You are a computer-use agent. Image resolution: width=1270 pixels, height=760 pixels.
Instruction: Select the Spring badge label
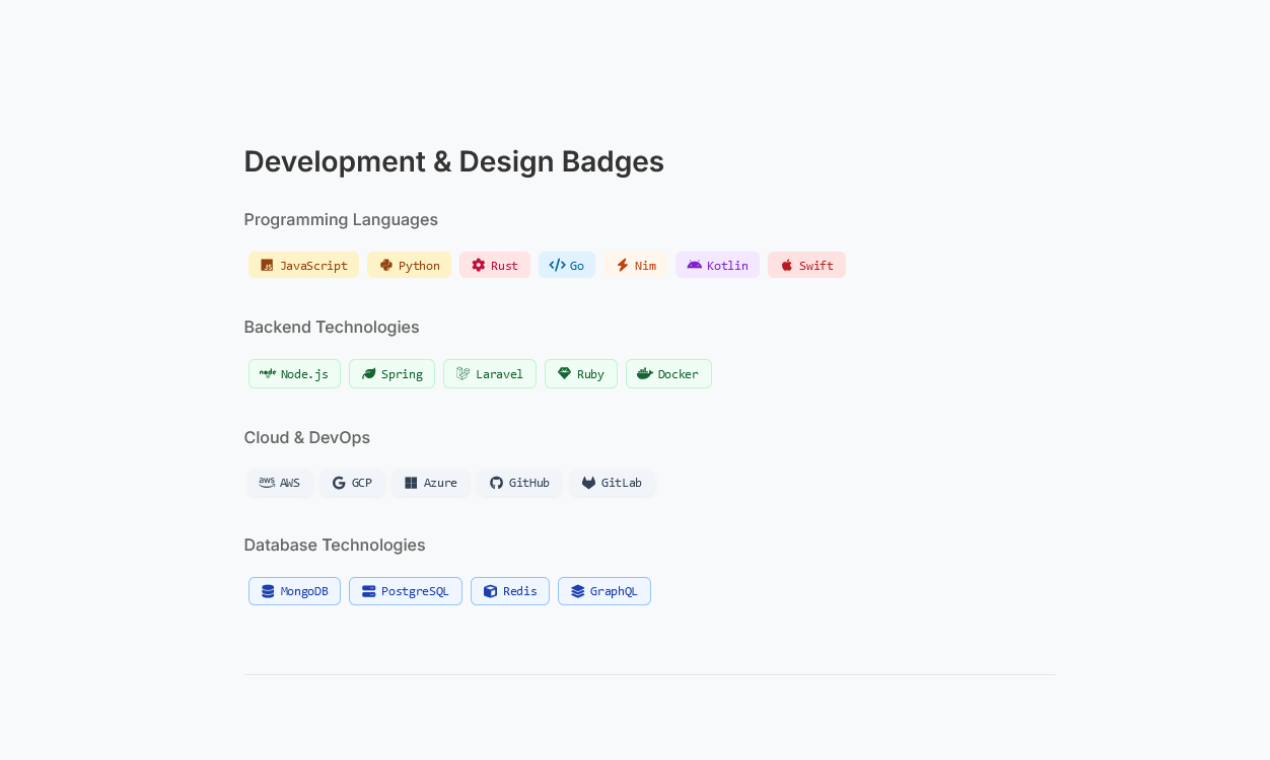402,374
